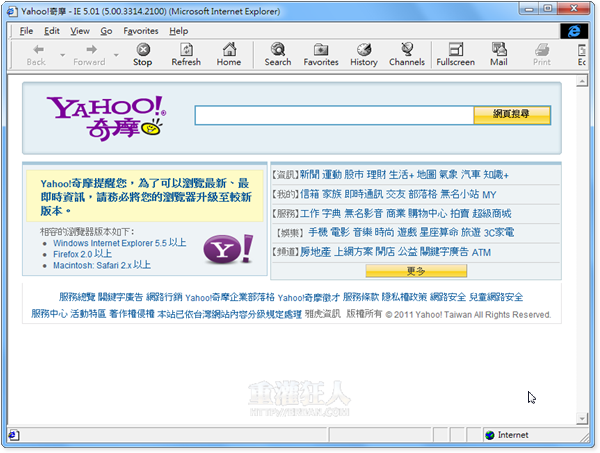Open the 星座算命 link
This screenshot has width=600, height=453.
(439, 232)
